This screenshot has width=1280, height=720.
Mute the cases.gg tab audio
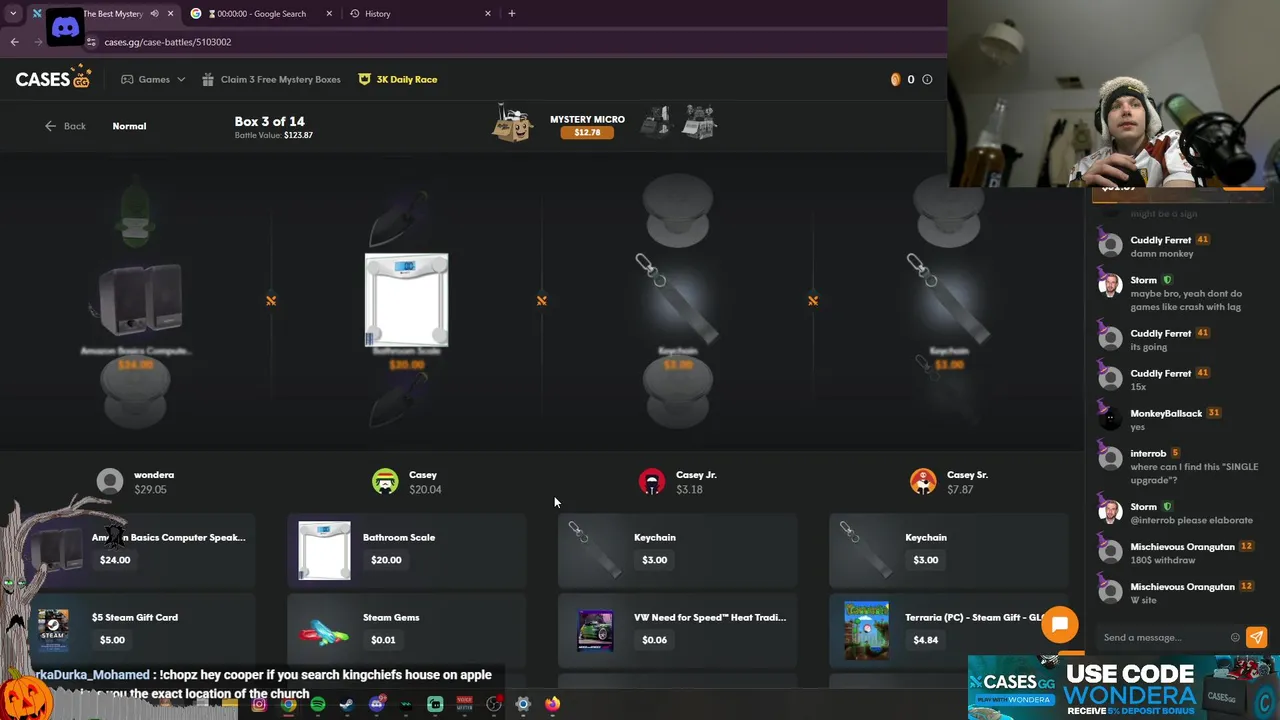(x=154, y=14)
